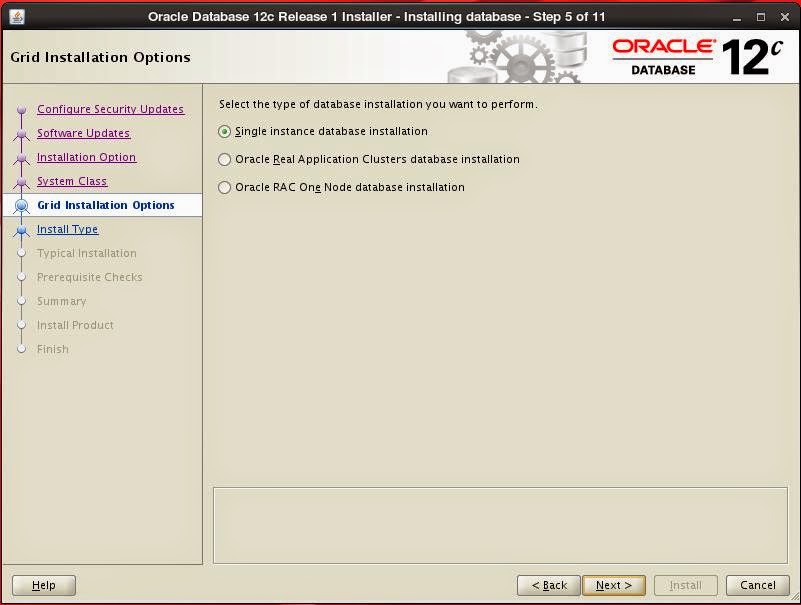Open the Help button

click(43, 585)
